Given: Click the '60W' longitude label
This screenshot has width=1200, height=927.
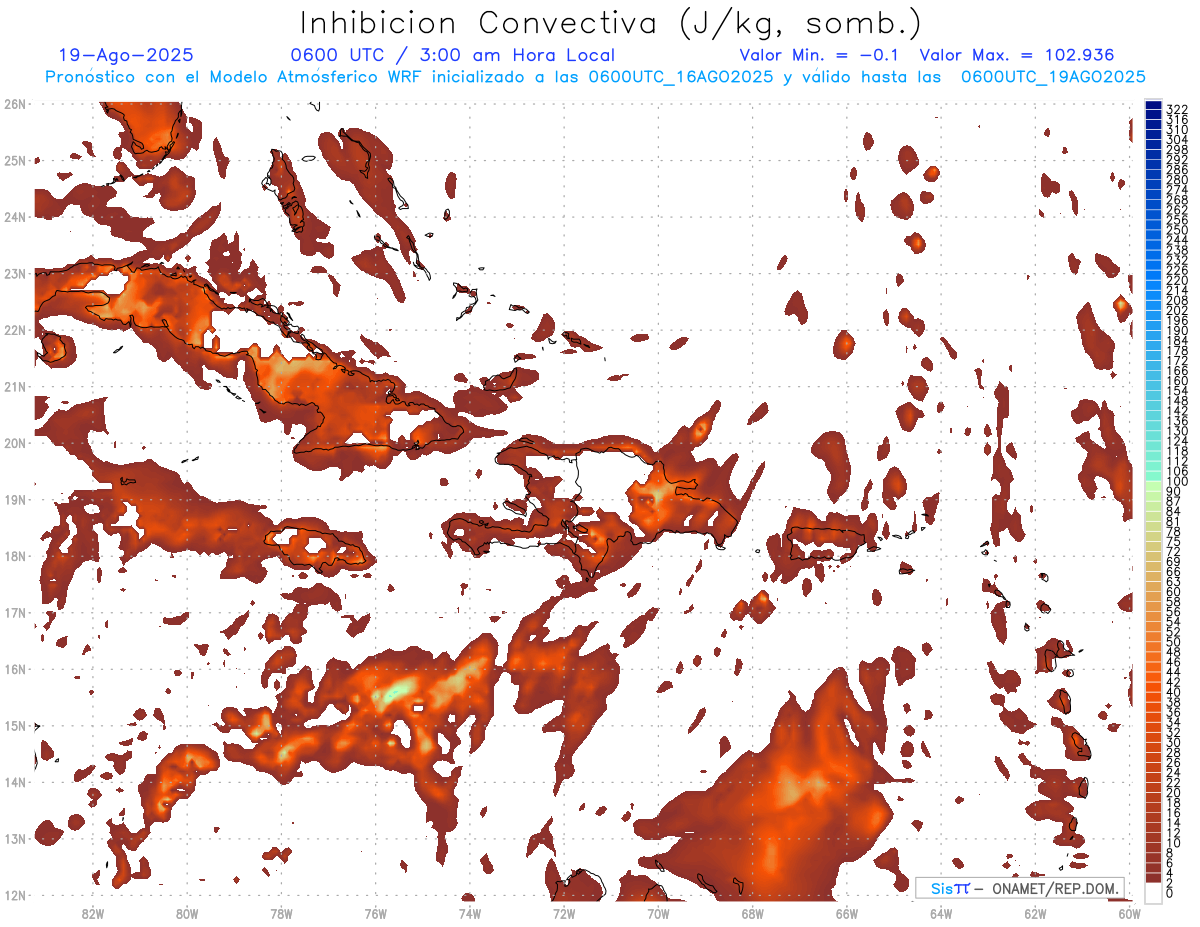Looking at the screenshot, I should tap(1129, 913).
